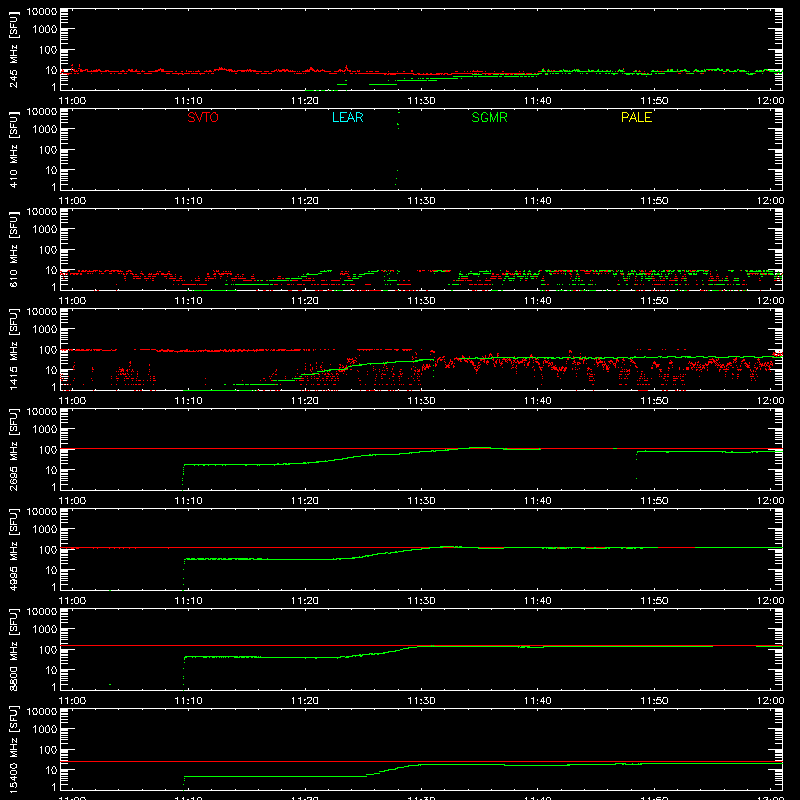Click the 100 tick of 2695 MHz panel
800x800 pixels.
tap(48, 450)
